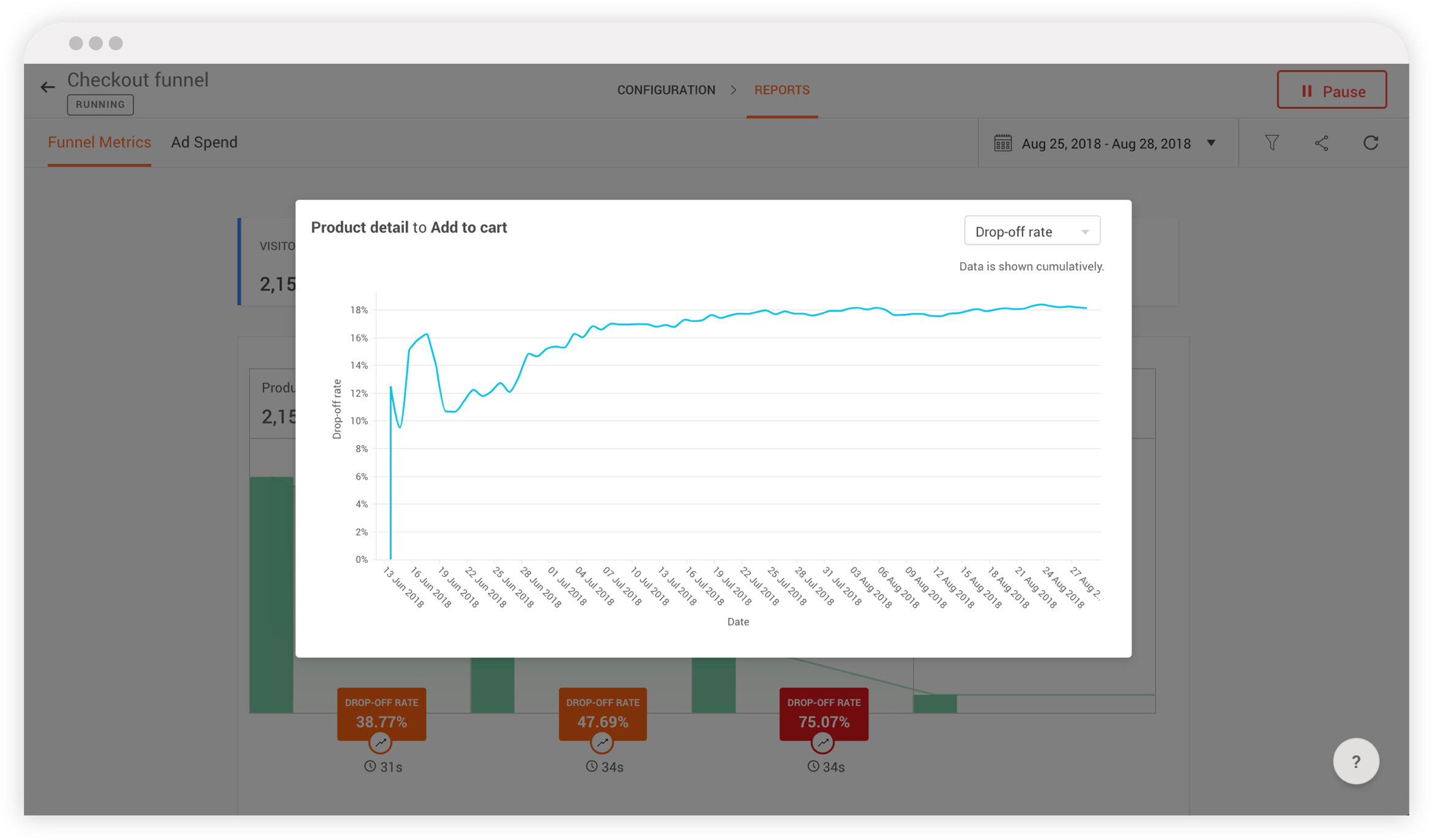Open trend chart under 38.77% drop-off
Image resolution: width=1432 pixels, height=840 pixels.
pyautogui.click(x=381, y=743)
